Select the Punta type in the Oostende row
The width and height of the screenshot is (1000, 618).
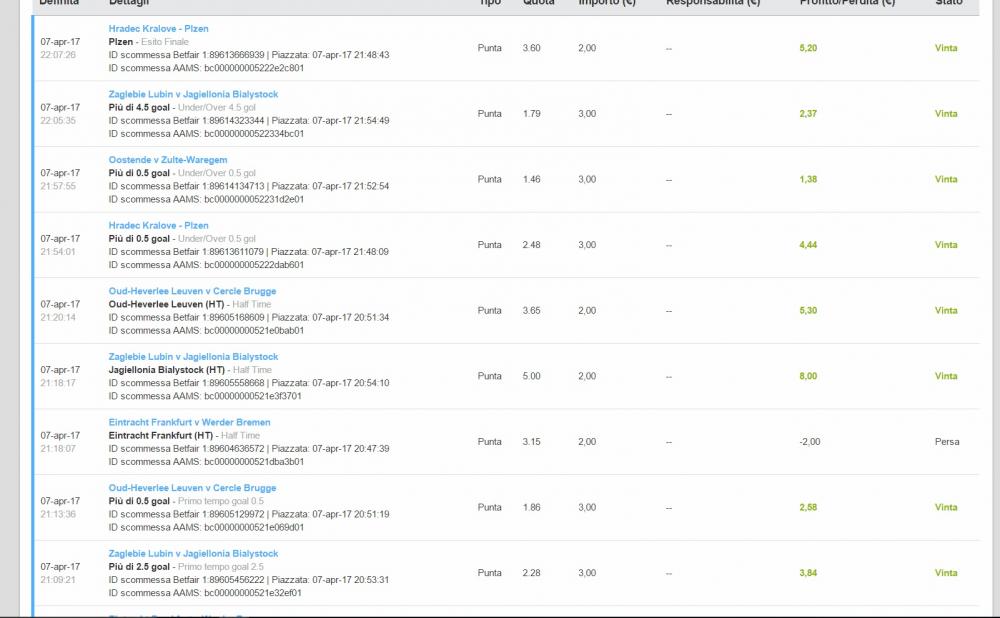coord(489,180)
